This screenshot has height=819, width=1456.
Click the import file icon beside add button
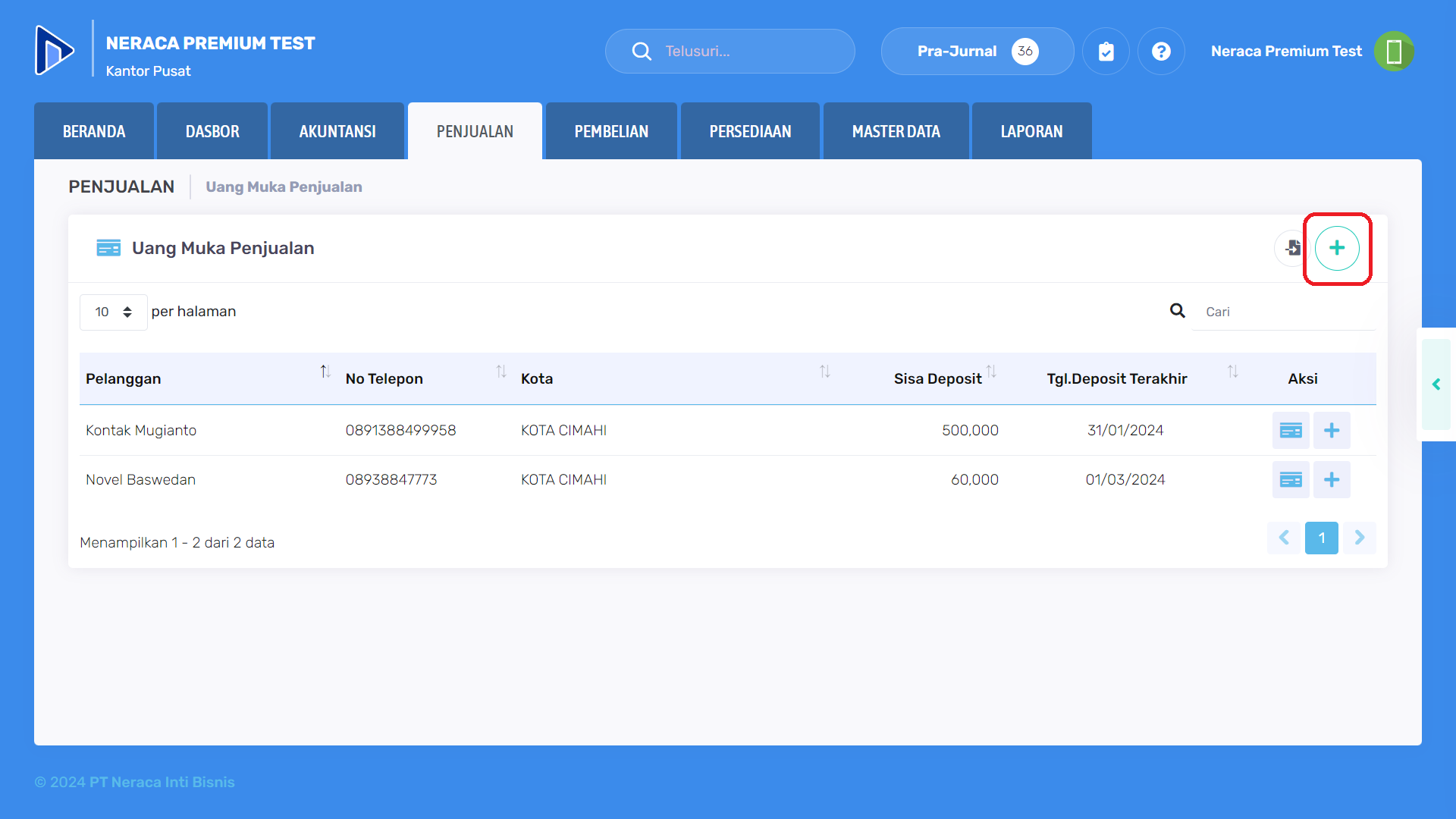(1292, 248)
